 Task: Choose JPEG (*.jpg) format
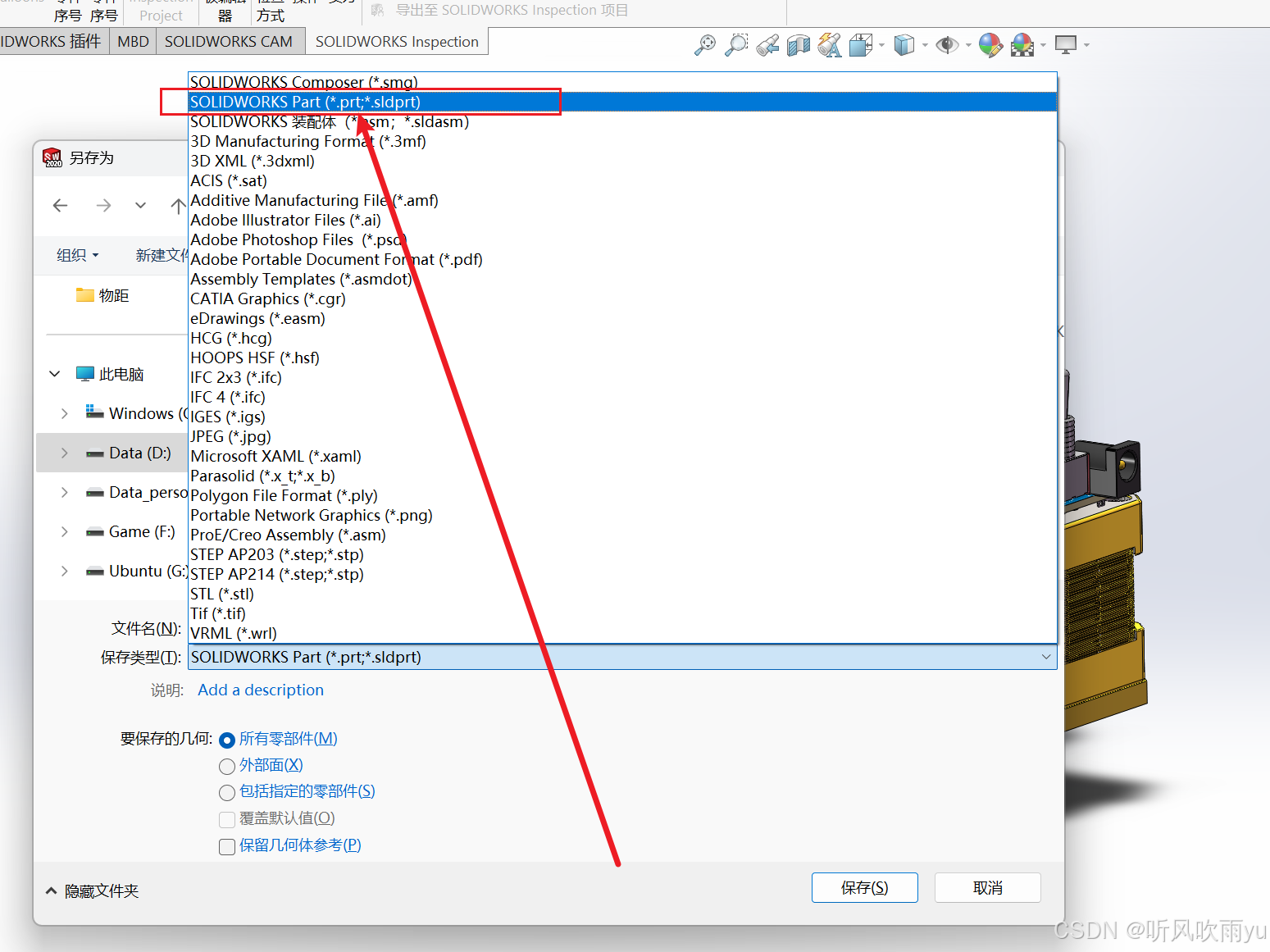tap(622, 436)
